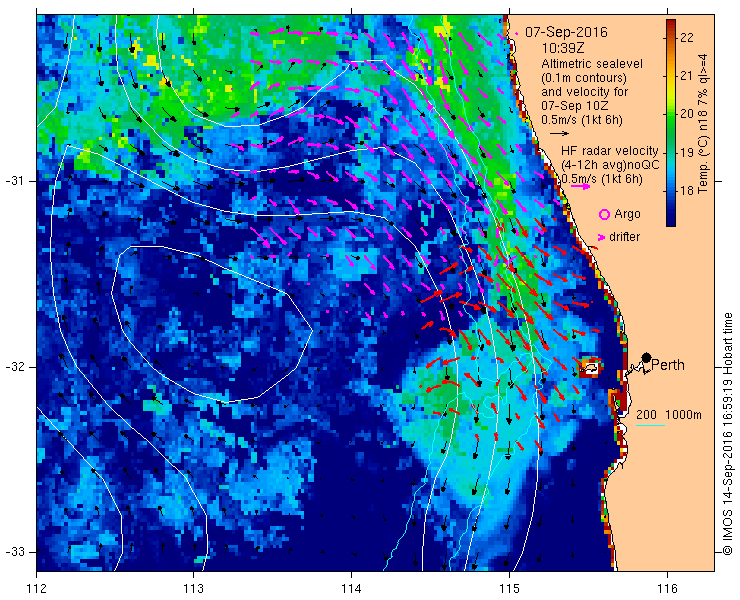Click the 'Argo' legend label

coord(627,214)
